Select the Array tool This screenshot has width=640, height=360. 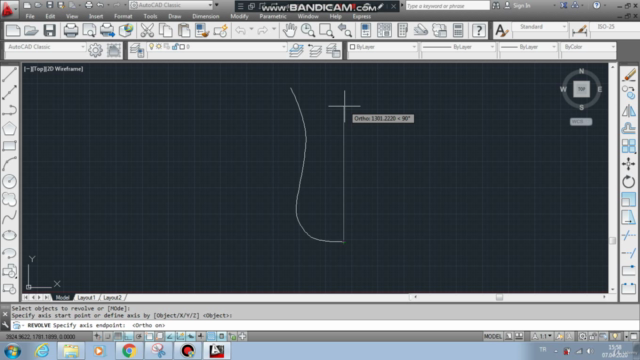(x=629, y=146)
